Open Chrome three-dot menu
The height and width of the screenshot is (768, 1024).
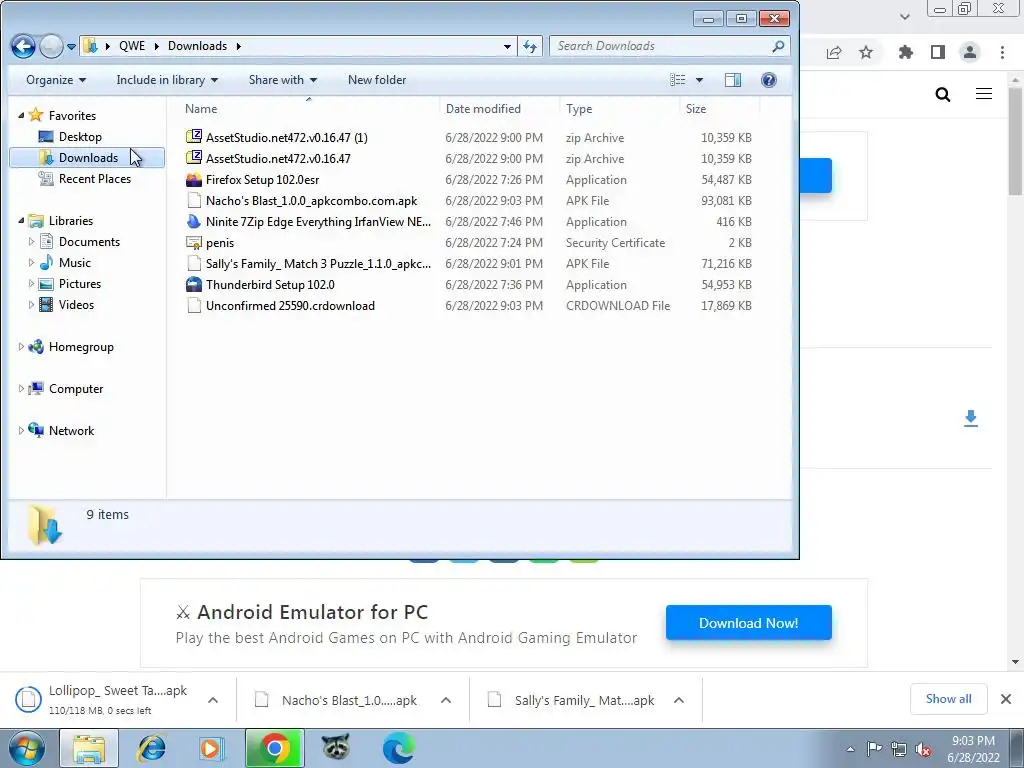click(1002, 52)
